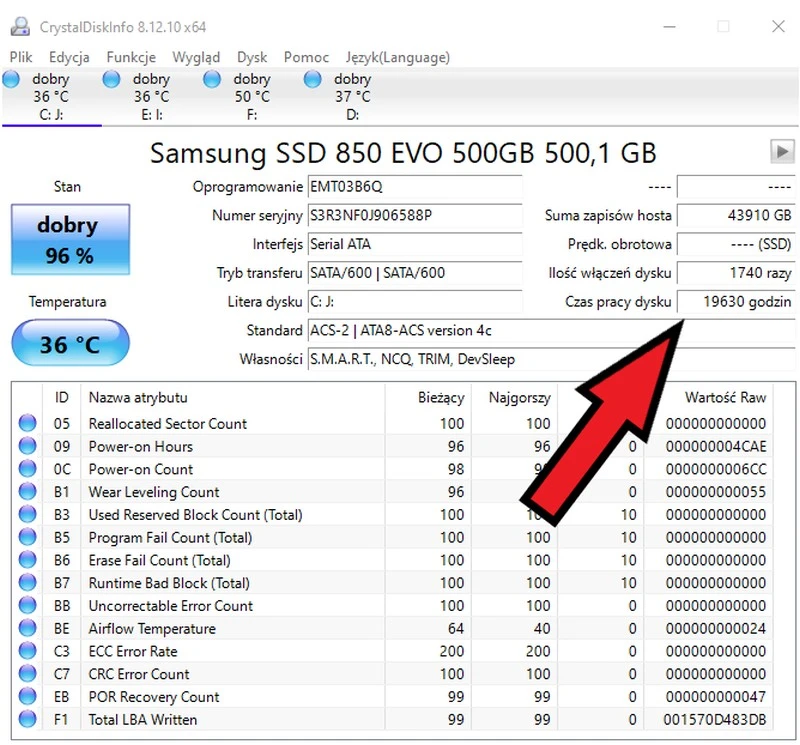Screen dimensions: 800x745
Task: Select the E: I: disk status orb
Action: point(112,80)
